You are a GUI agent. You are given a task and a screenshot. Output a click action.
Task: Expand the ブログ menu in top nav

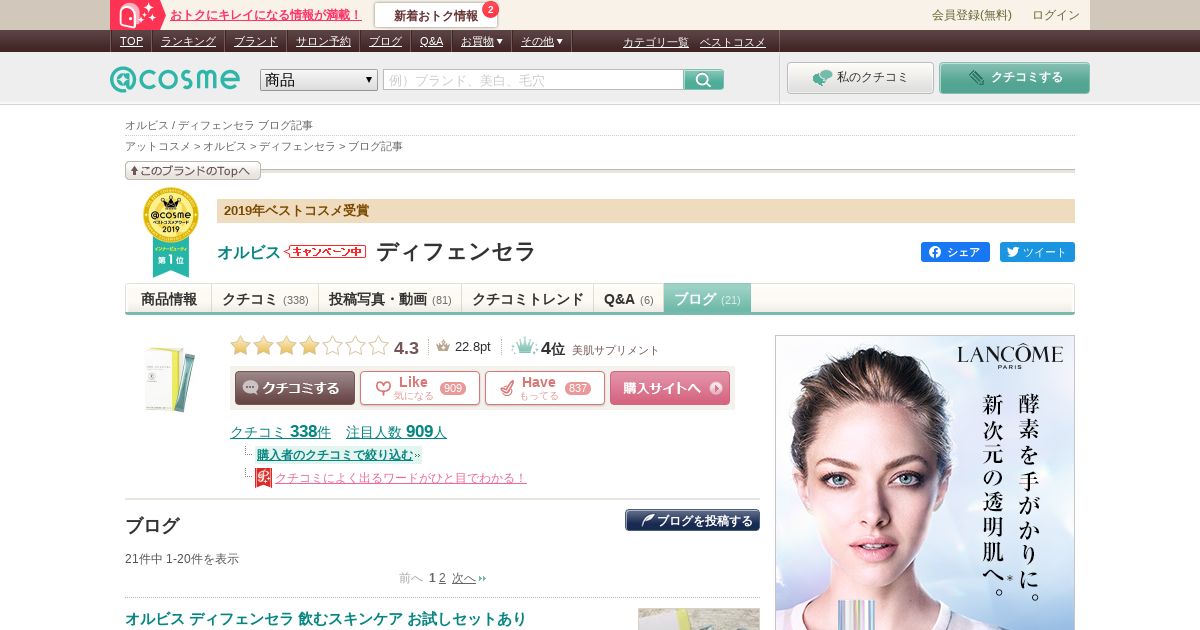click(x=385, y=42)
